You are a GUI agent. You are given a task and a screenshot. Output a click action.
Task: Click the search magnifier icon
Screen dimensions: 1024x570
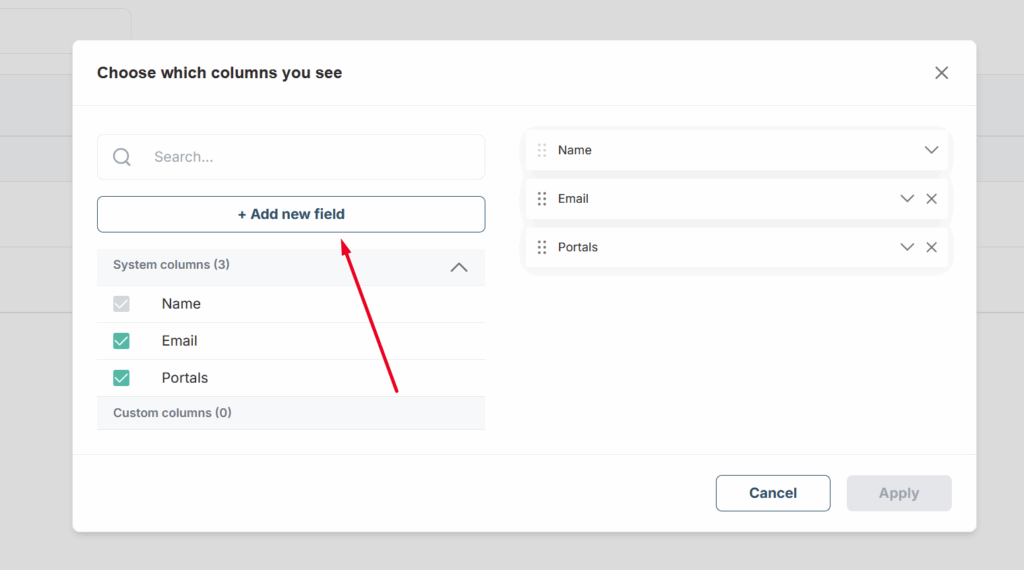121,157
